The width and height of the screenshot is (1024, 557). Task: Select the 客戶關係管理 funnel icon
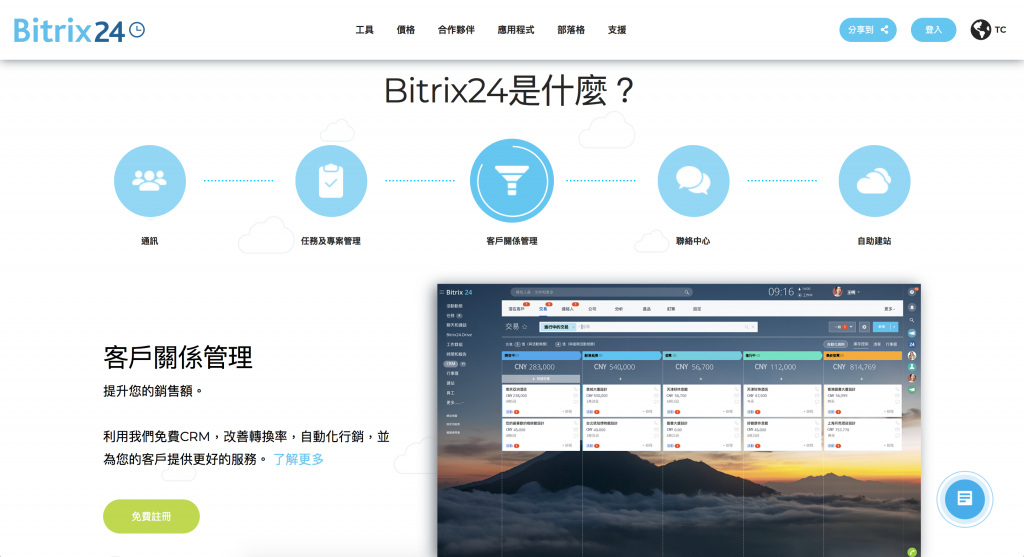[x=512, y=181]
